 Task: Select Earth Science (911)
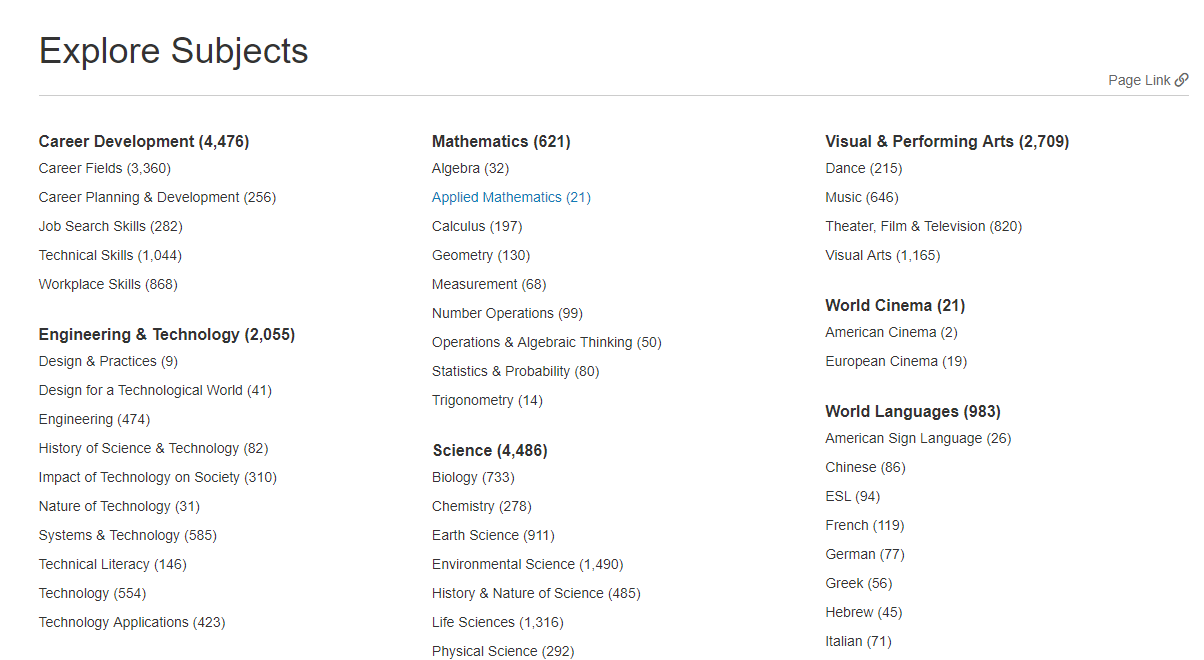click(x=493, y=535)
